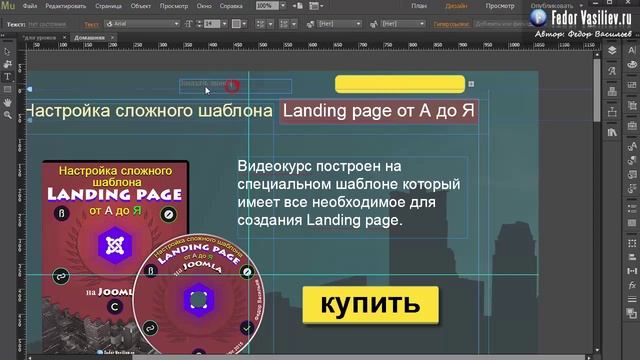Switch to План mode
This screenshot has width=640, height=360.
[x=419, y=6]
